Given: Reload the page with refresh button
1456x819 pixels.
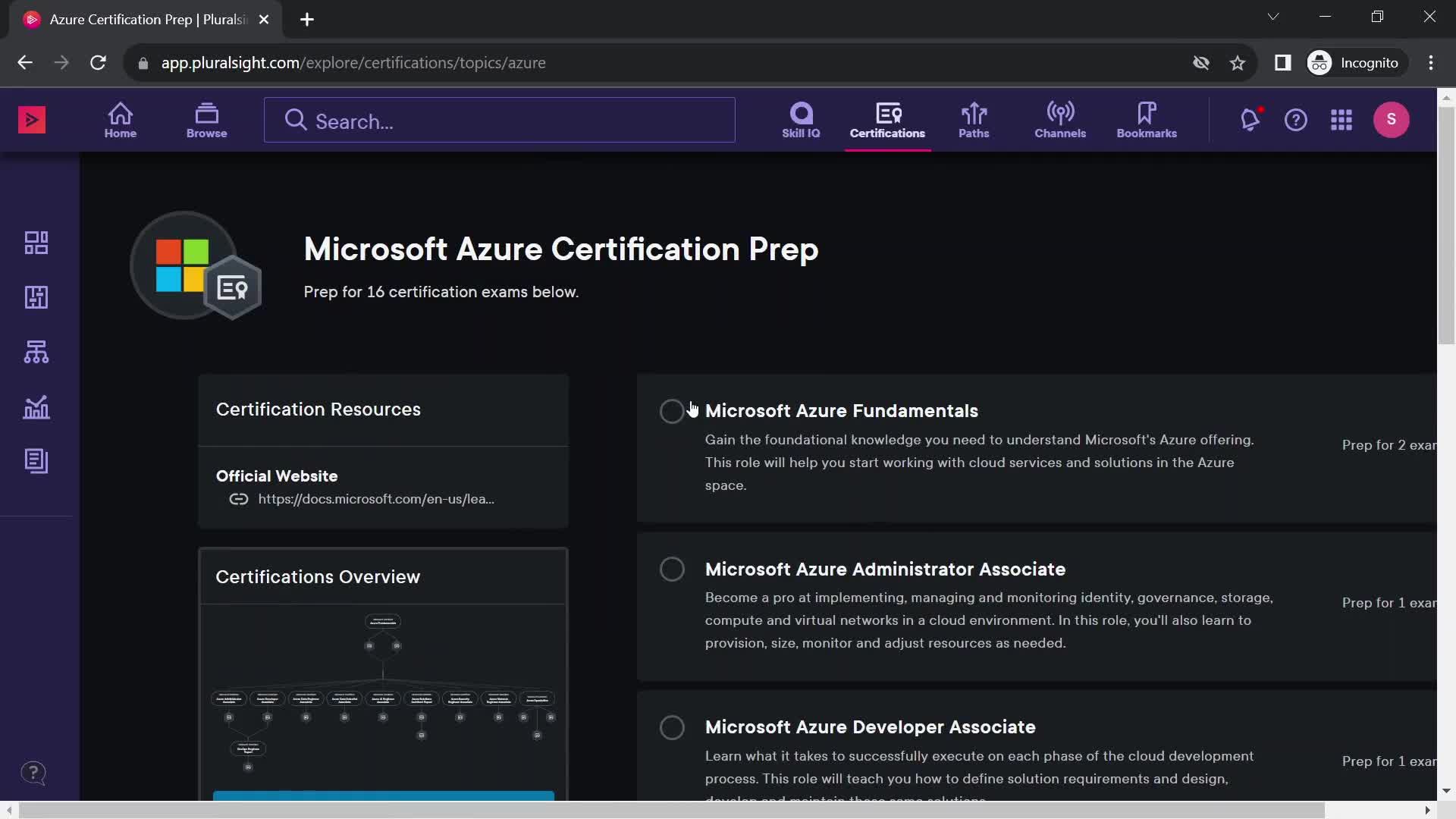Looking at the screenshot, I should tap(98, 63).
